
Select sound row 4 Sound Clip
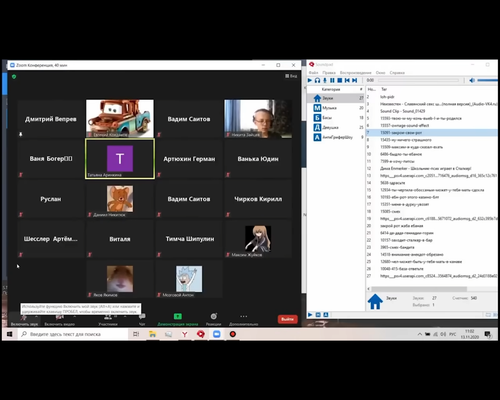point(432,111)
